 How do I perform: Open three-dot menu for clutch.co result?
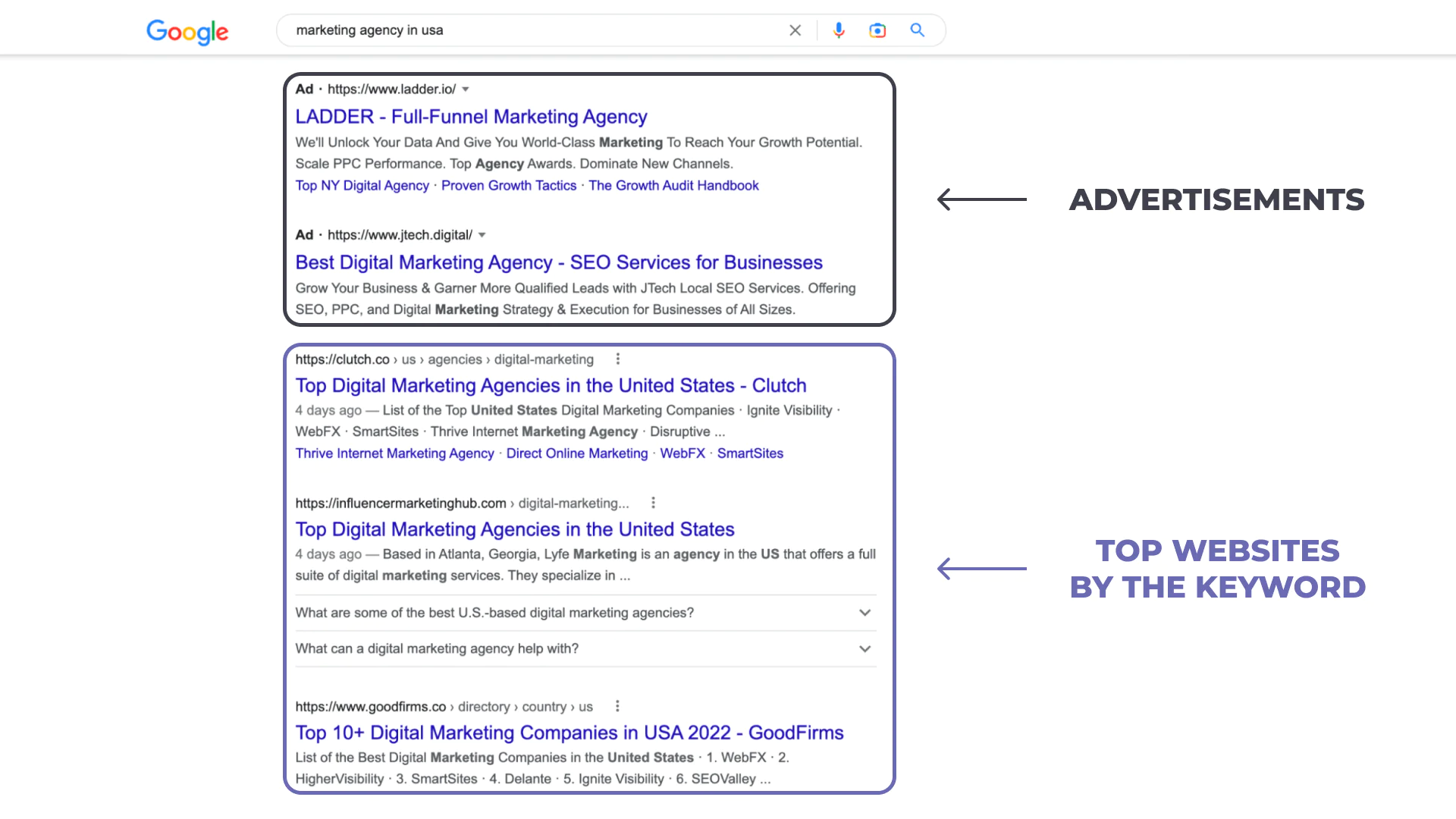[x=618, y=359]
